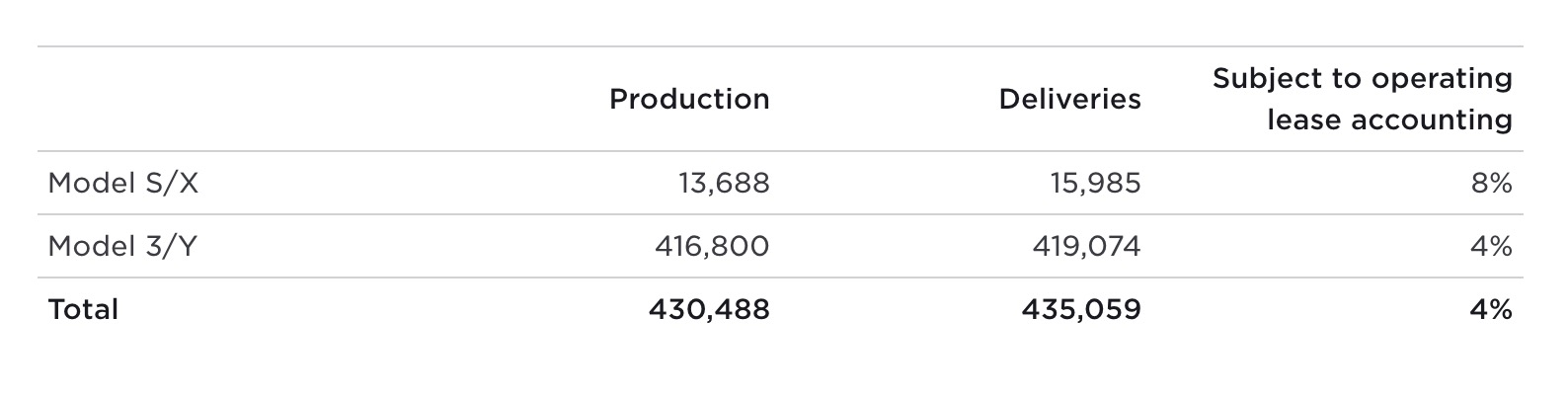
Task: Select the operating lease accounting column header
Action: point(1362,100)
